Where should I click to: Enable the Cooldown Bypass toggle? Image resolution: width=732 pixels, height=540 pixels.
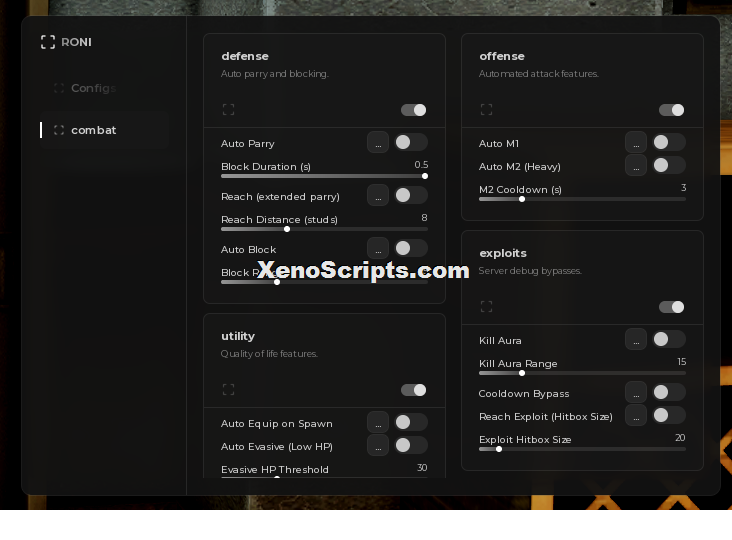coord(669,392)
